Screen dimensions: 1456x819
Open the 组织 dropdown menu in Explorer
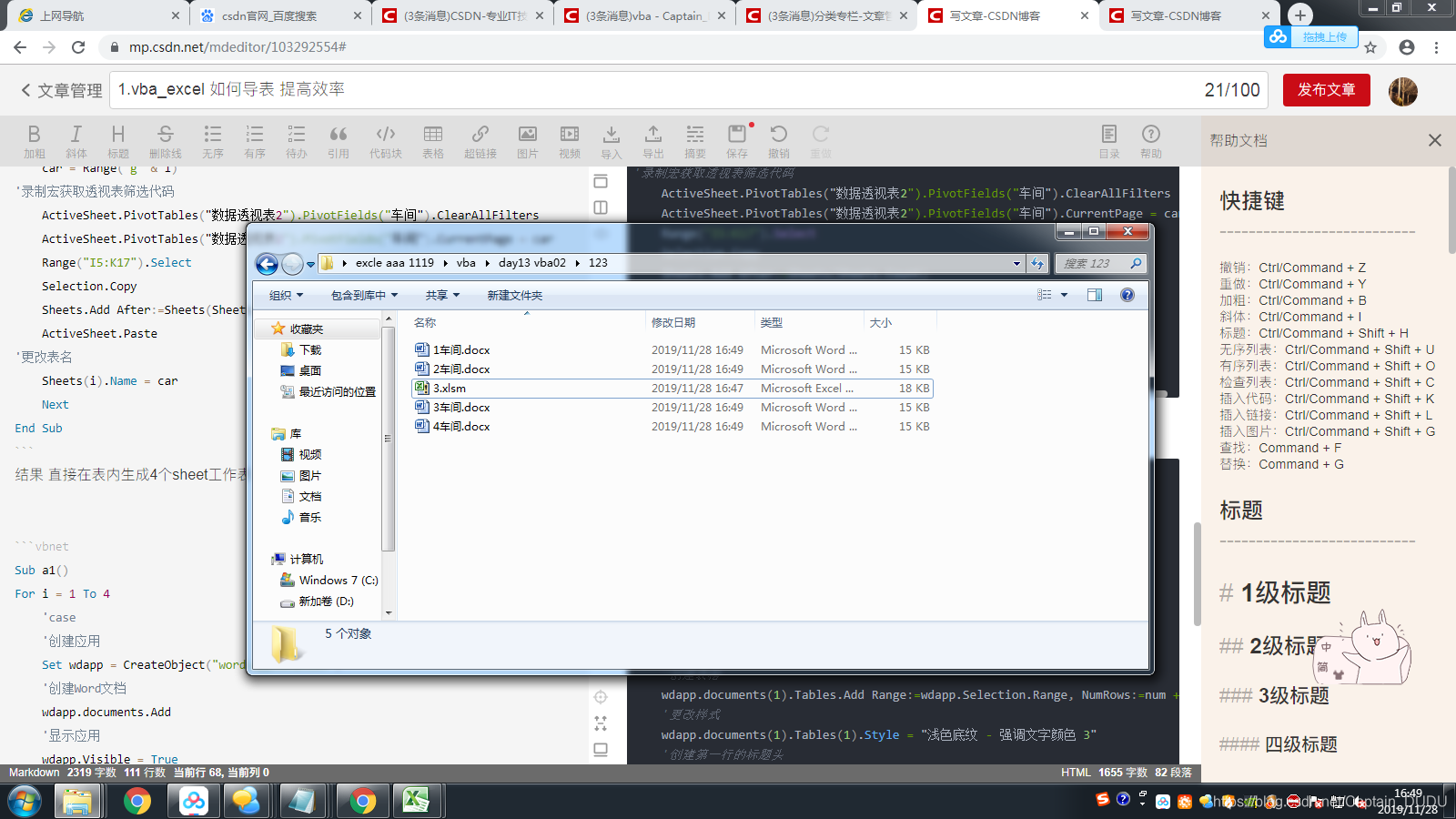pyautogui.click(x=286, y=295)
